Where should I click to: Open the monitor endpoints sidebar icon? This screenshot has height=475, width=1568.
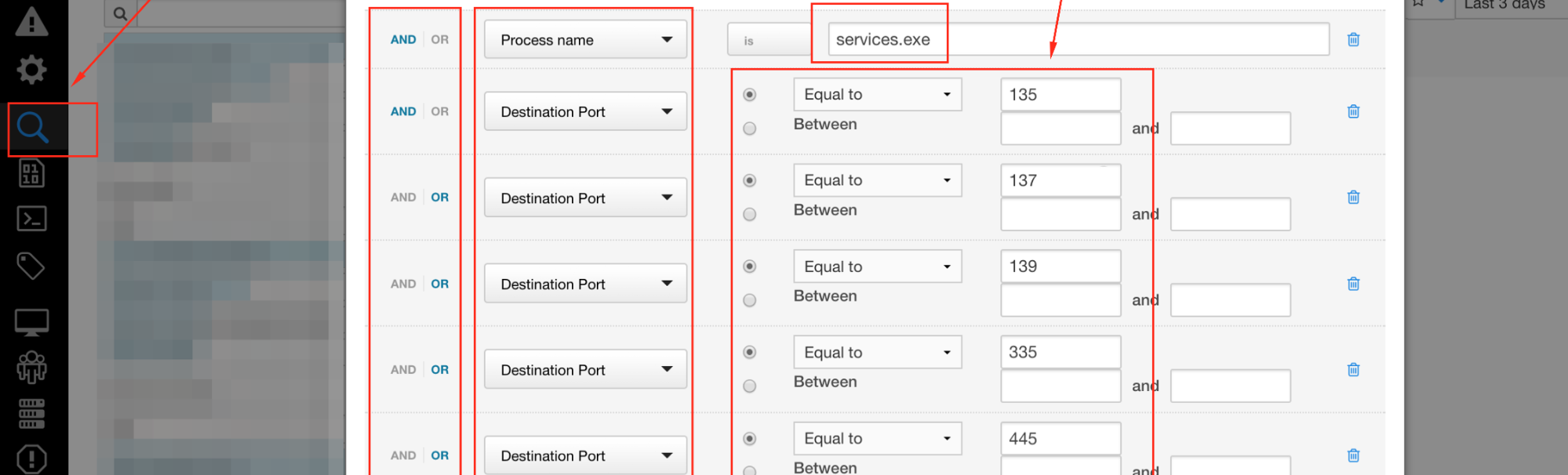tap(31, 321)
